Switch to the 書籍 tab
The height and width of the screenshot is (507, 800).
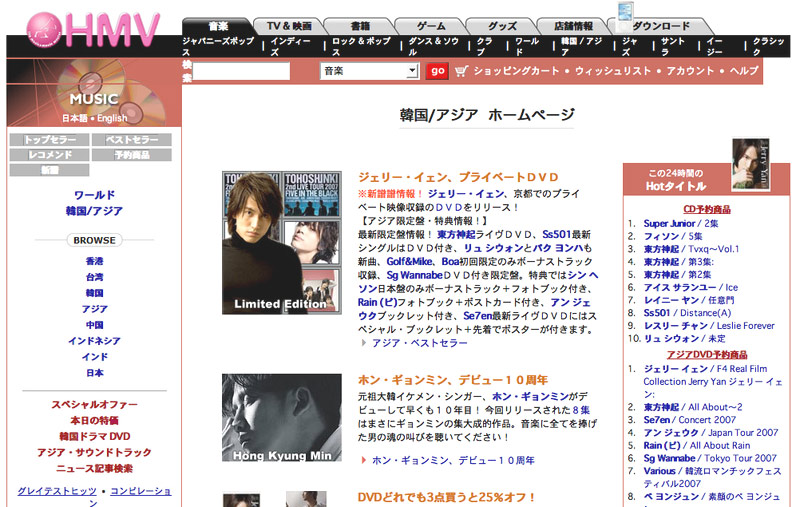[360, 26]
